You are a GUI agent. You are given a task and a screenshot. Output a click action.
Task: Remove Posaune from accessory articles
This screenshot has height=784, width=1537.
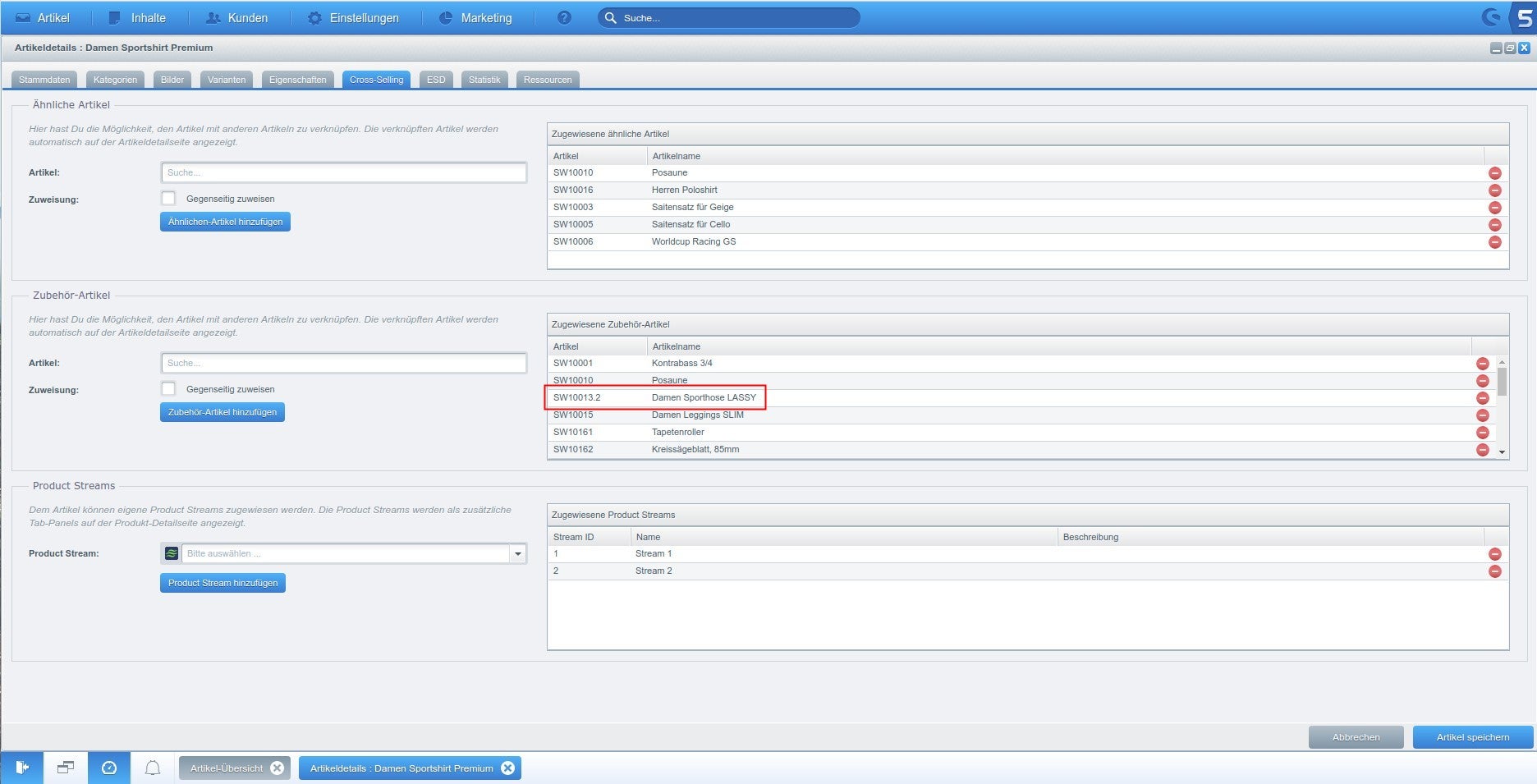(x=1482, y=381)
